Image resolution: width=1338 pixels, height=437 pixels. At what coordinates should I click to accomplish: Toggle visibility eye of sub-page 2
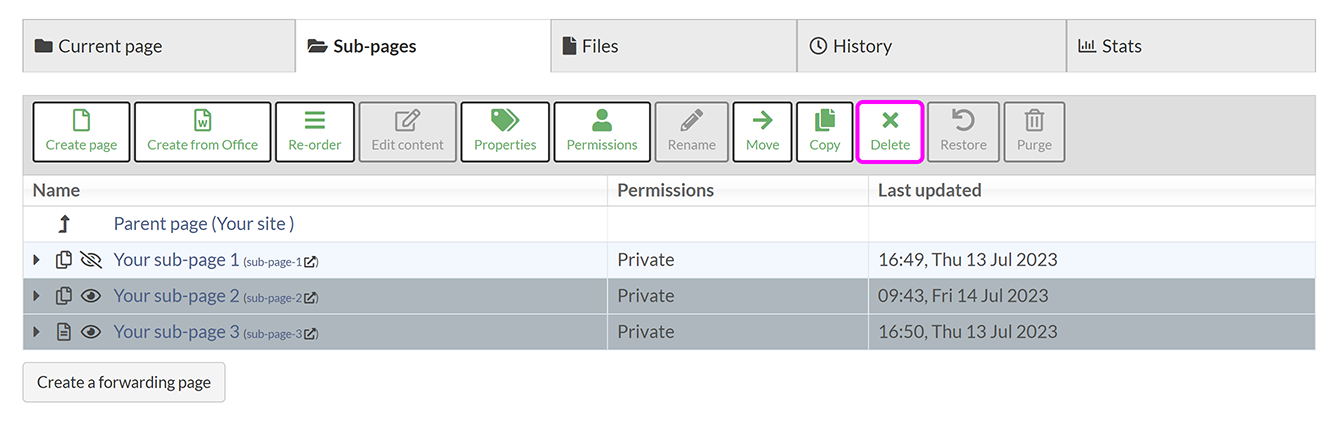(x=91, y=296)
